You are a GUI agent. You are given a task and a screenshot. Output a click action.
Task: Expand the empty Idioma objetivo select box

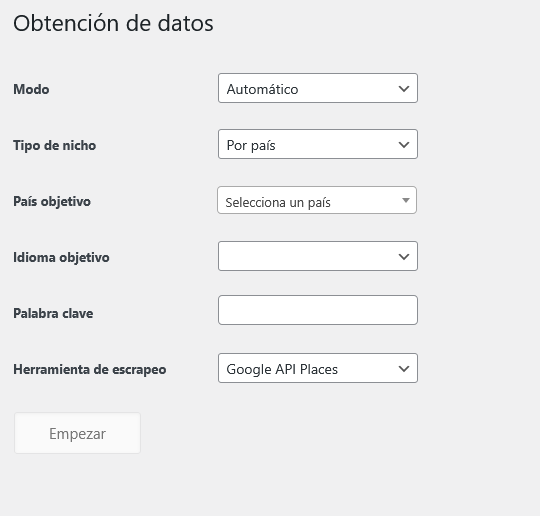[318, 256]
